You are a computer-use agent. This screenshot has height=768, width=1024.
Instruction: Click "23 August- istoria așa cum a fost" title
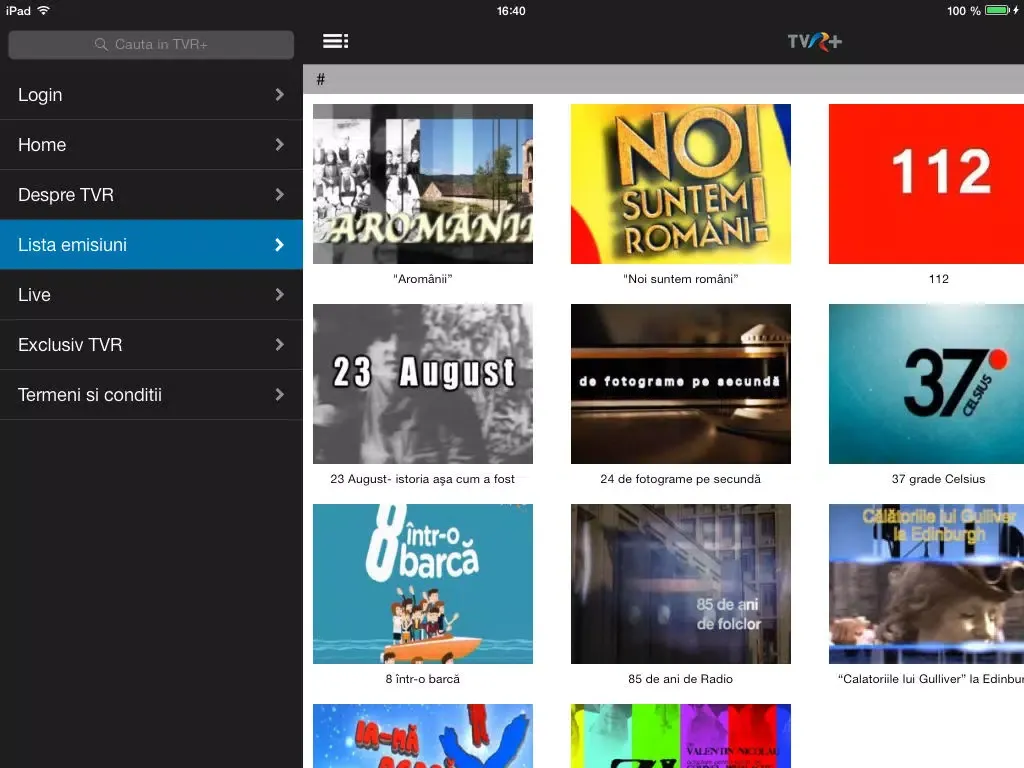pos(423,479)
